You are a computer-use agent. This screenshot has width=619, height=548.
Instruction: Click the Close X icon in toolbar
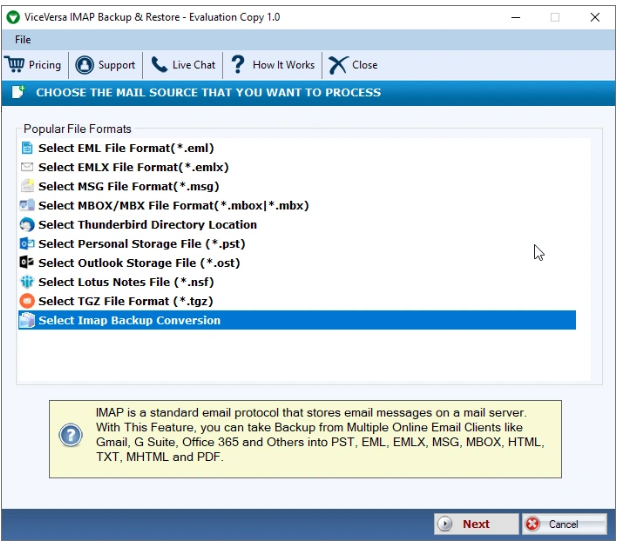(338, 65)
